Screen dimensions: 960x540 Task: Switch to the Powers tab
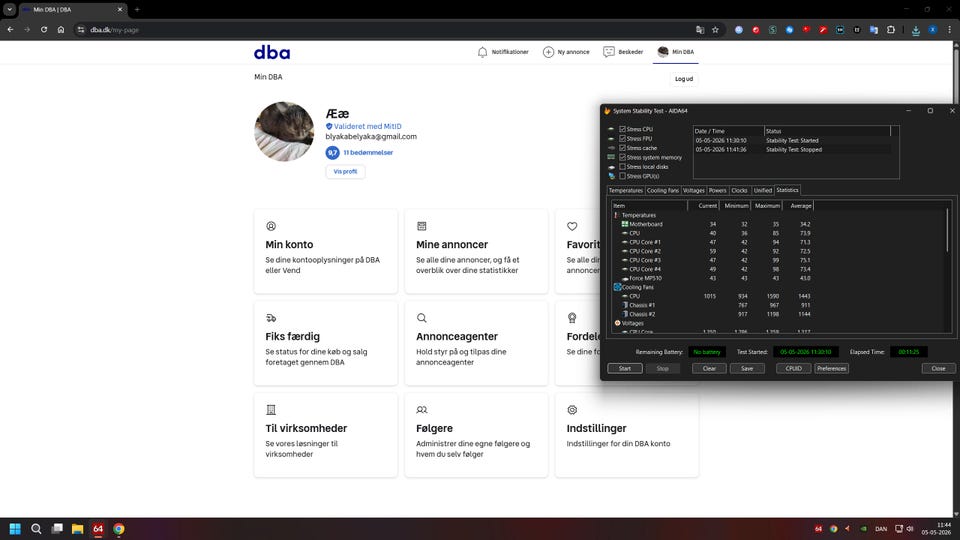[718, 190]
